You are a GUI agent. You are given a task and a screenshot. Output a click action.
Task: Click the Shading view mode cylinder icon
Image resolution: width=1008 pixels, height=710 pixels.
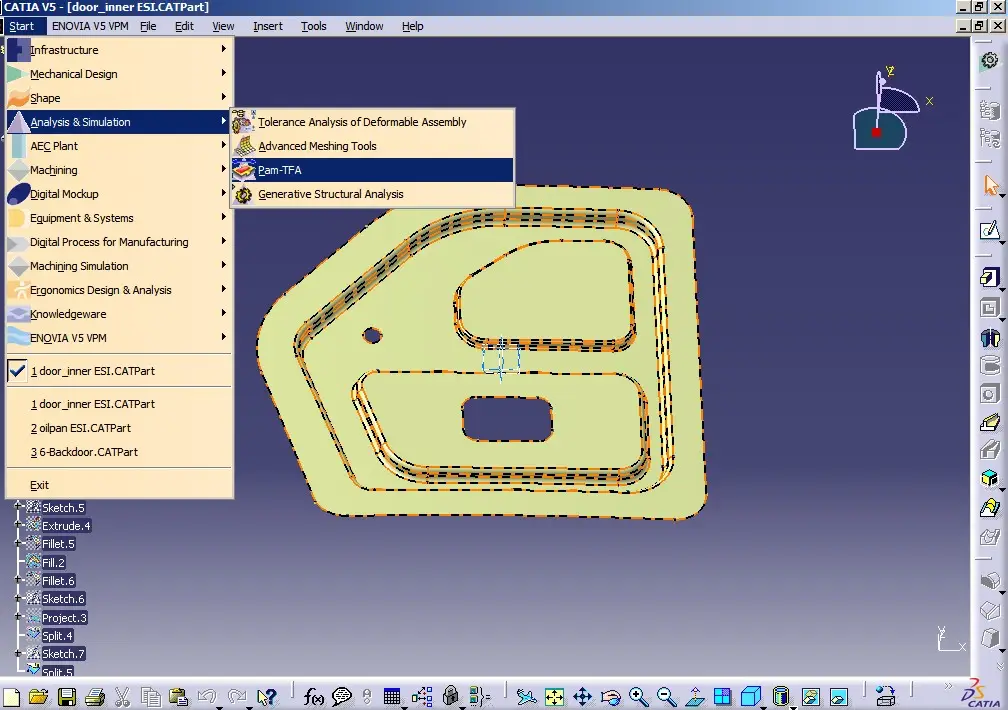coord(780,696)
